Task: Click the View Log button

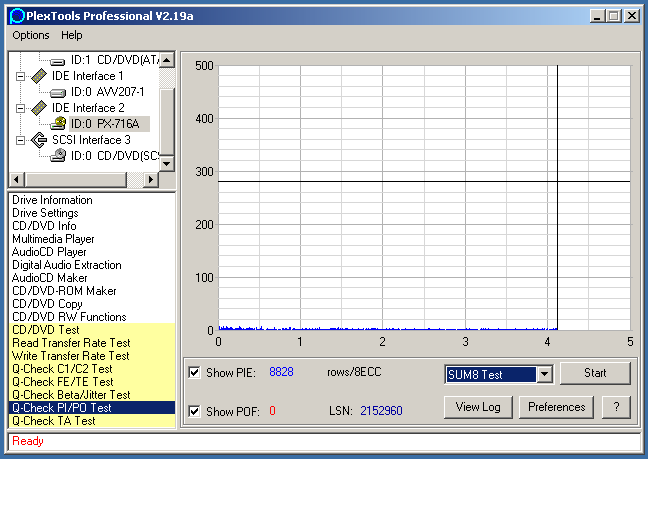Action: pyautogui.click(x=478, y=407)
